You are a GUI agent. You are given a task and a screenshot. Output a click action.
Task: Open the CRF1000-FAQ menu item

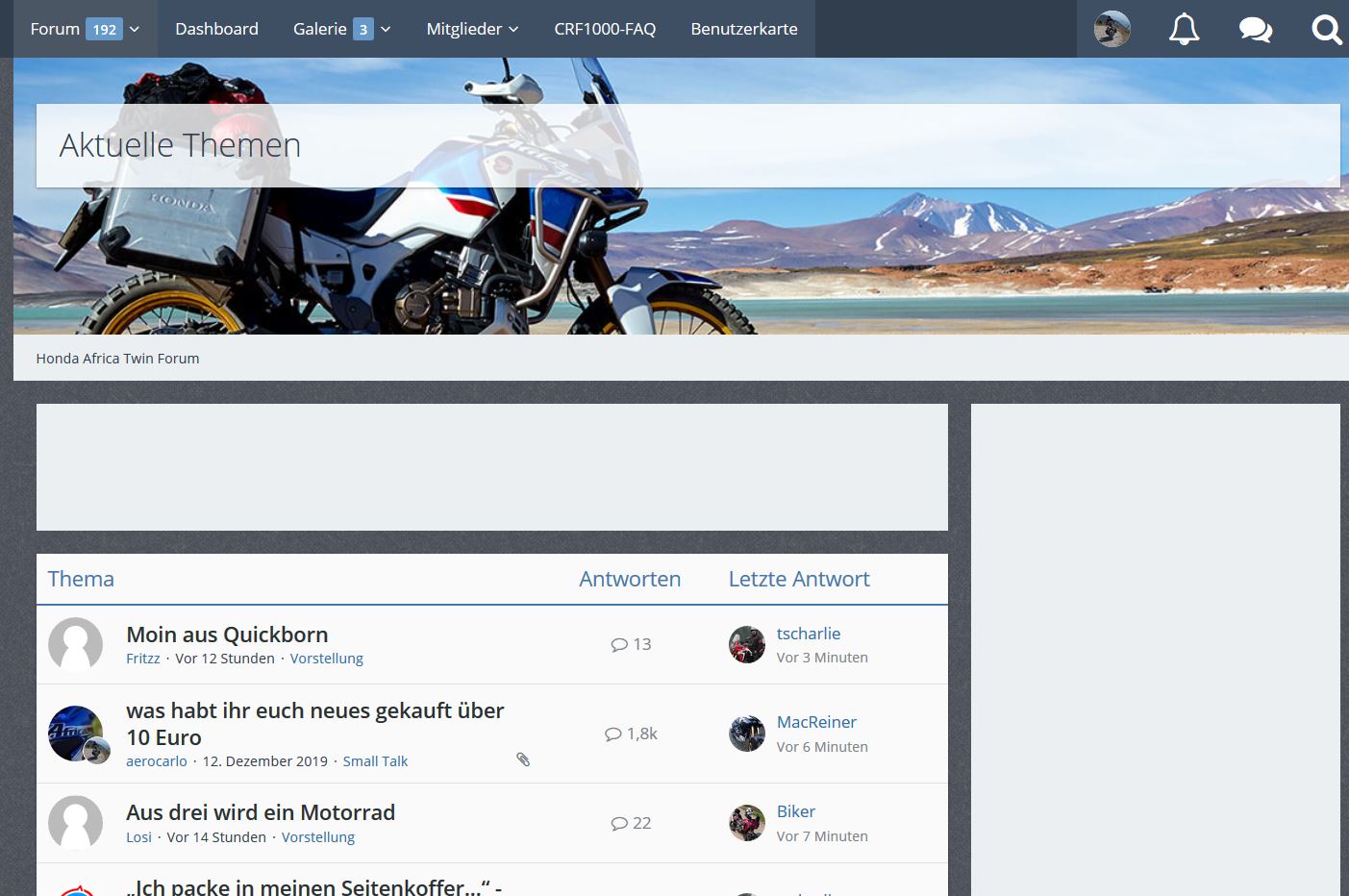[x=605, y=29]
